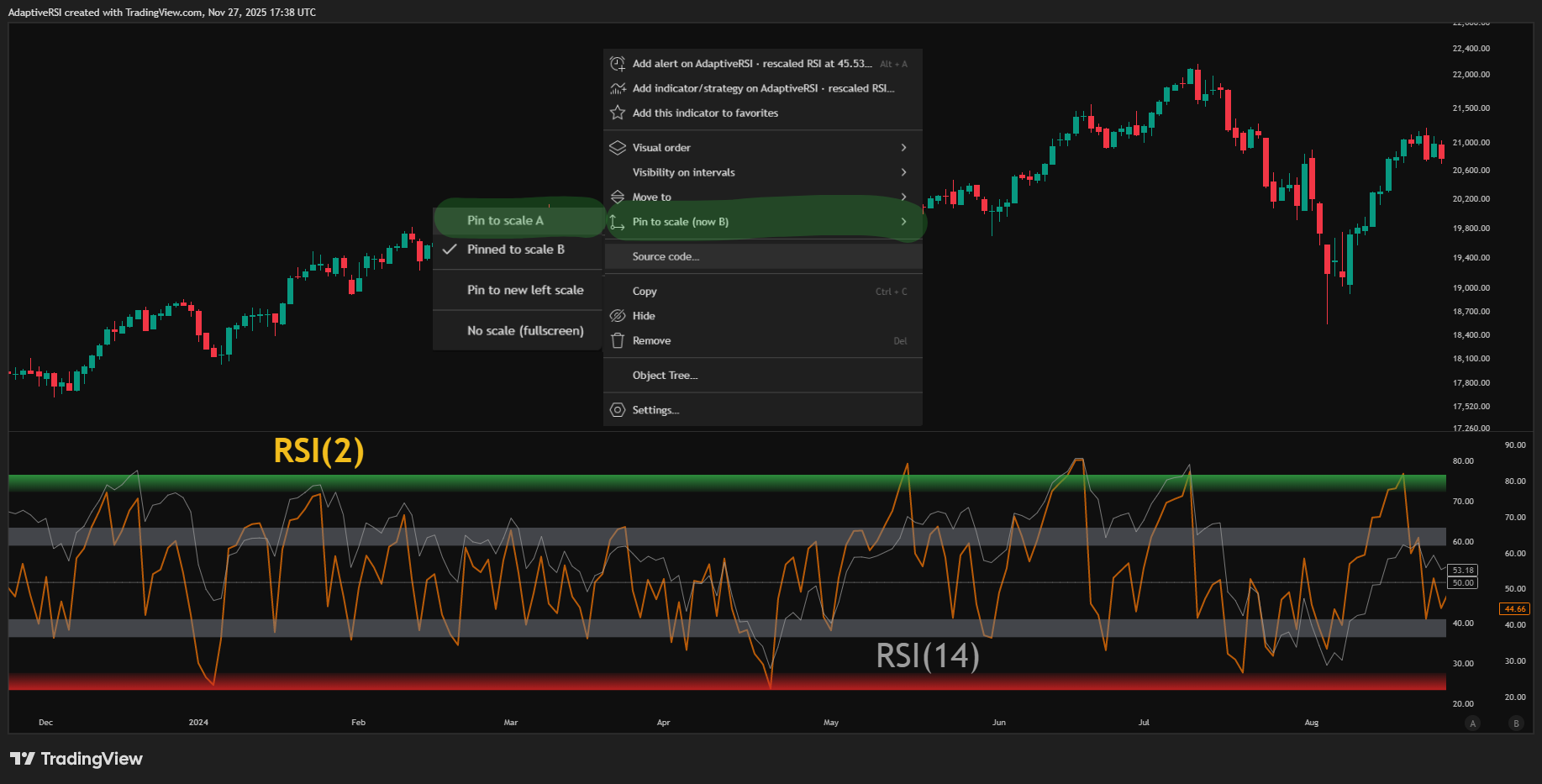
Task: Expand the Move to submenu arrow
Action: pos(904,197)
